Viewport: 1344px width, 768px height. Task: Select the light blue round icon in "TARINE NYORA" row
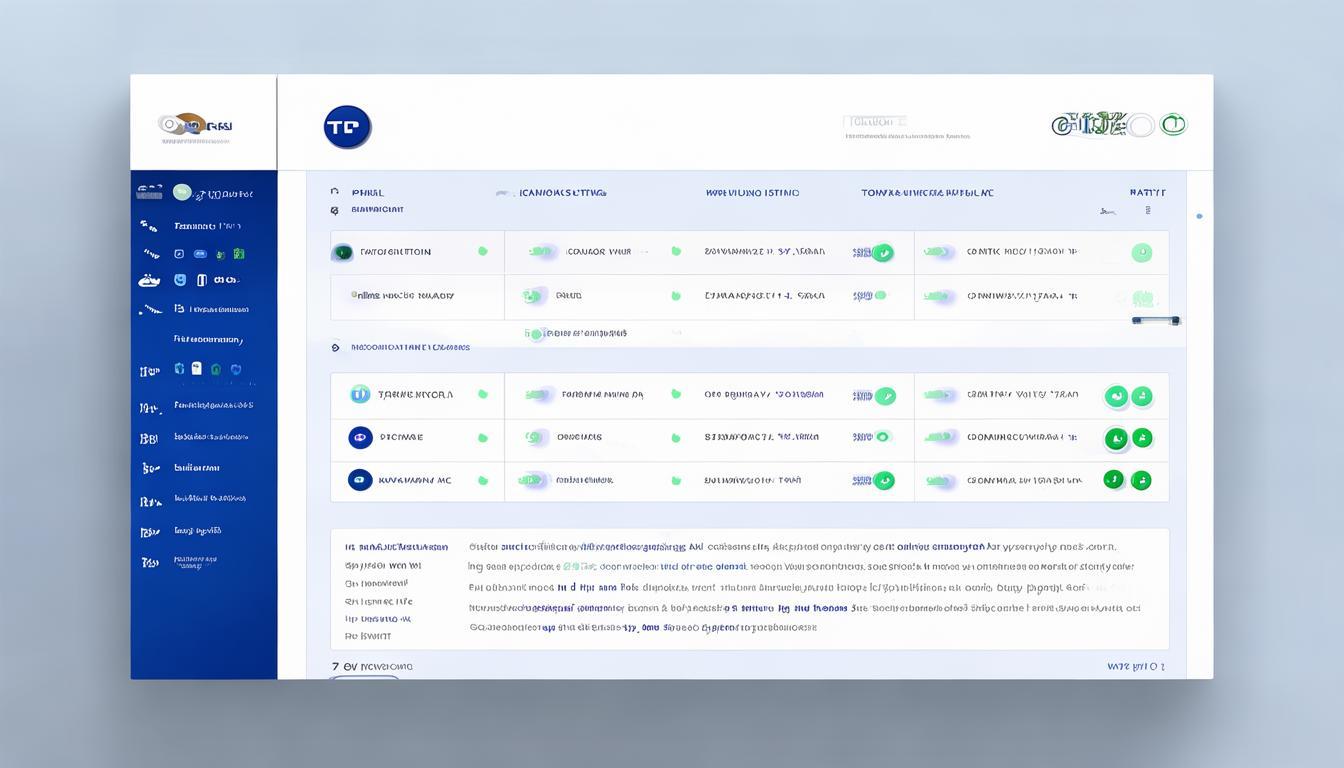click(360, 394)
